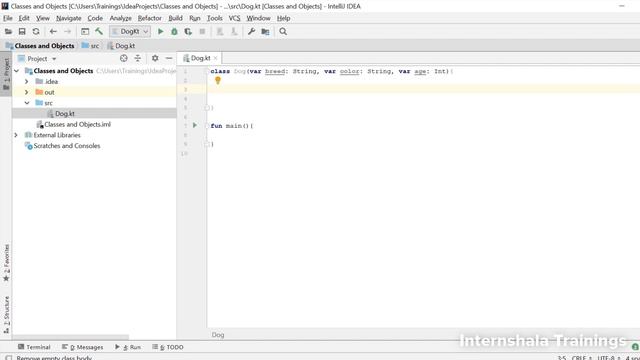This screenshot has height=360, width=640.
Task: Open the View menu
Action: (43, 18)
